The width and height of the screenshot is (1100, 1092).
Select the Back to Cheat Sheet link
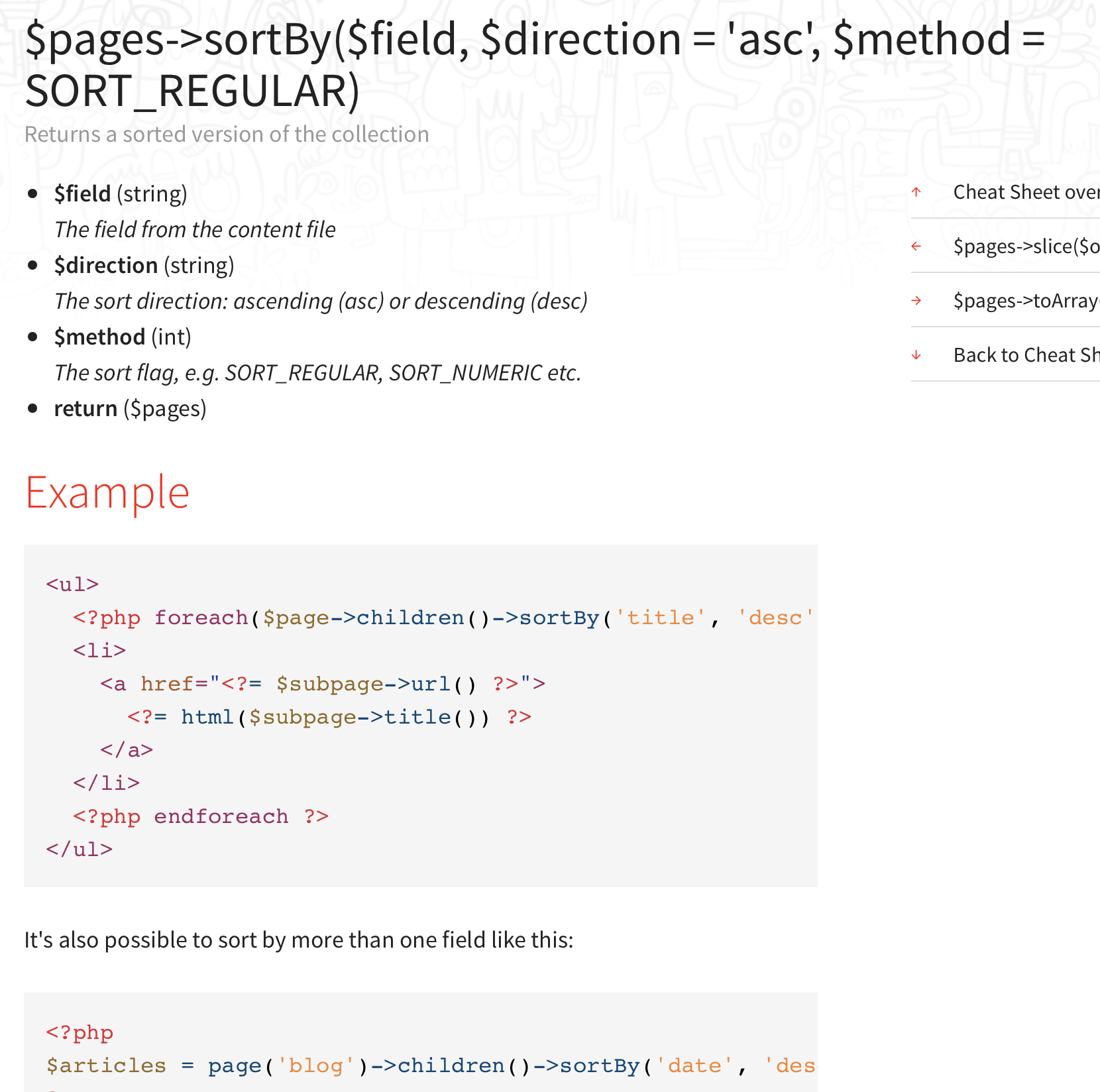pos(1025,355)
